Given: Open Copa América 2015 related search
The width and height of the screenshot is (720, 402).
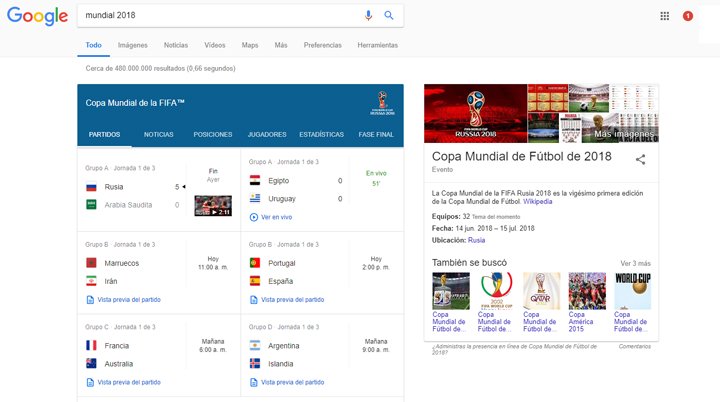Looking at the screenshot, I should click(x=587, y=302).
